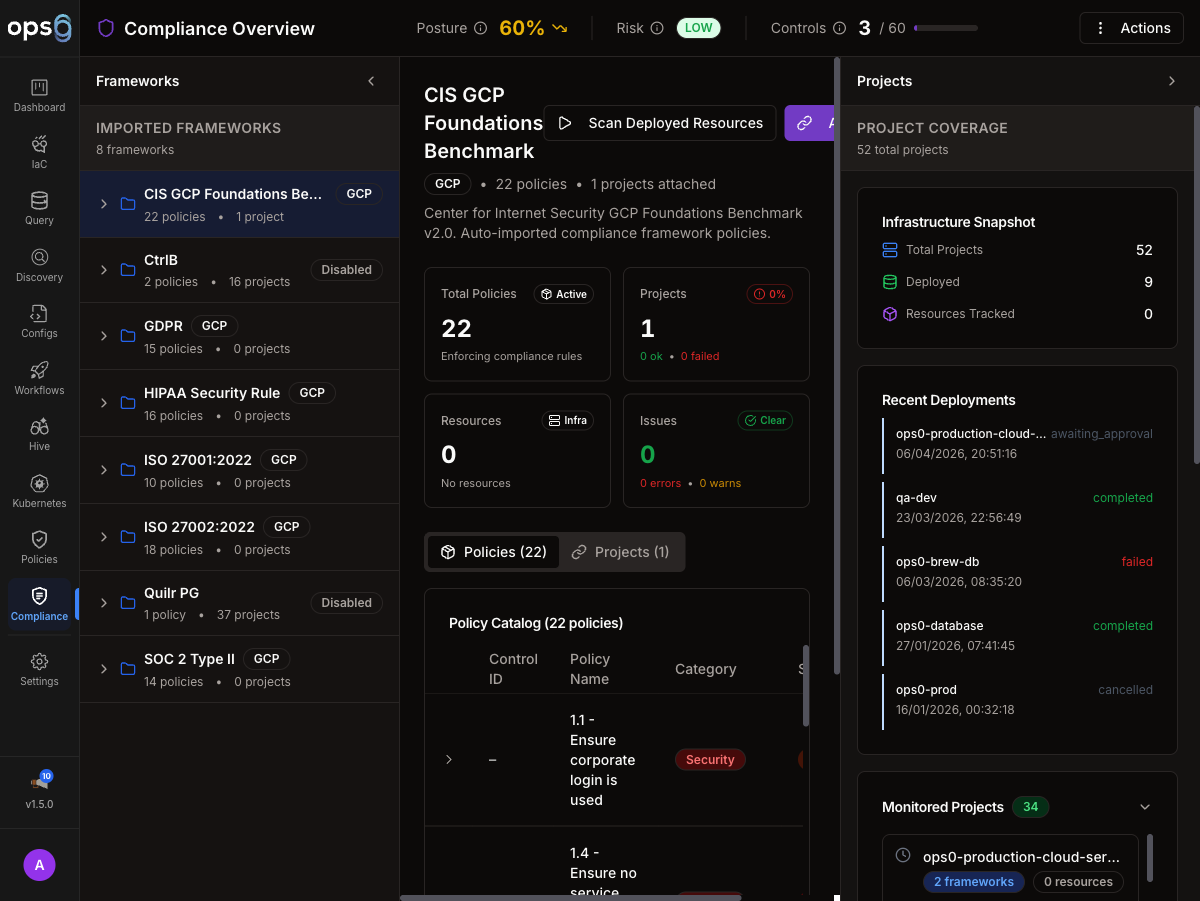Open the Dashboard sidebar icon
This screenshot has width=1200, height=901.
tap(39, 89)
